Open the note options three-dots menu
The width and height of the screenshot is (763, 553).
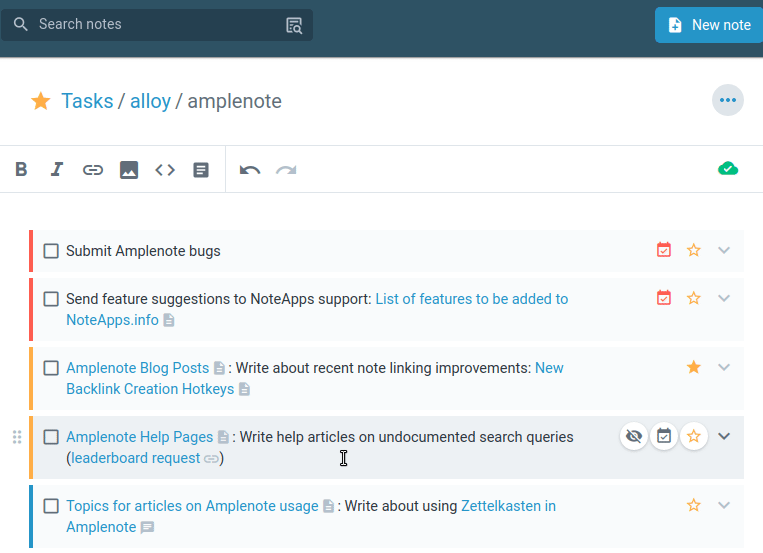[x=727, y=100]
